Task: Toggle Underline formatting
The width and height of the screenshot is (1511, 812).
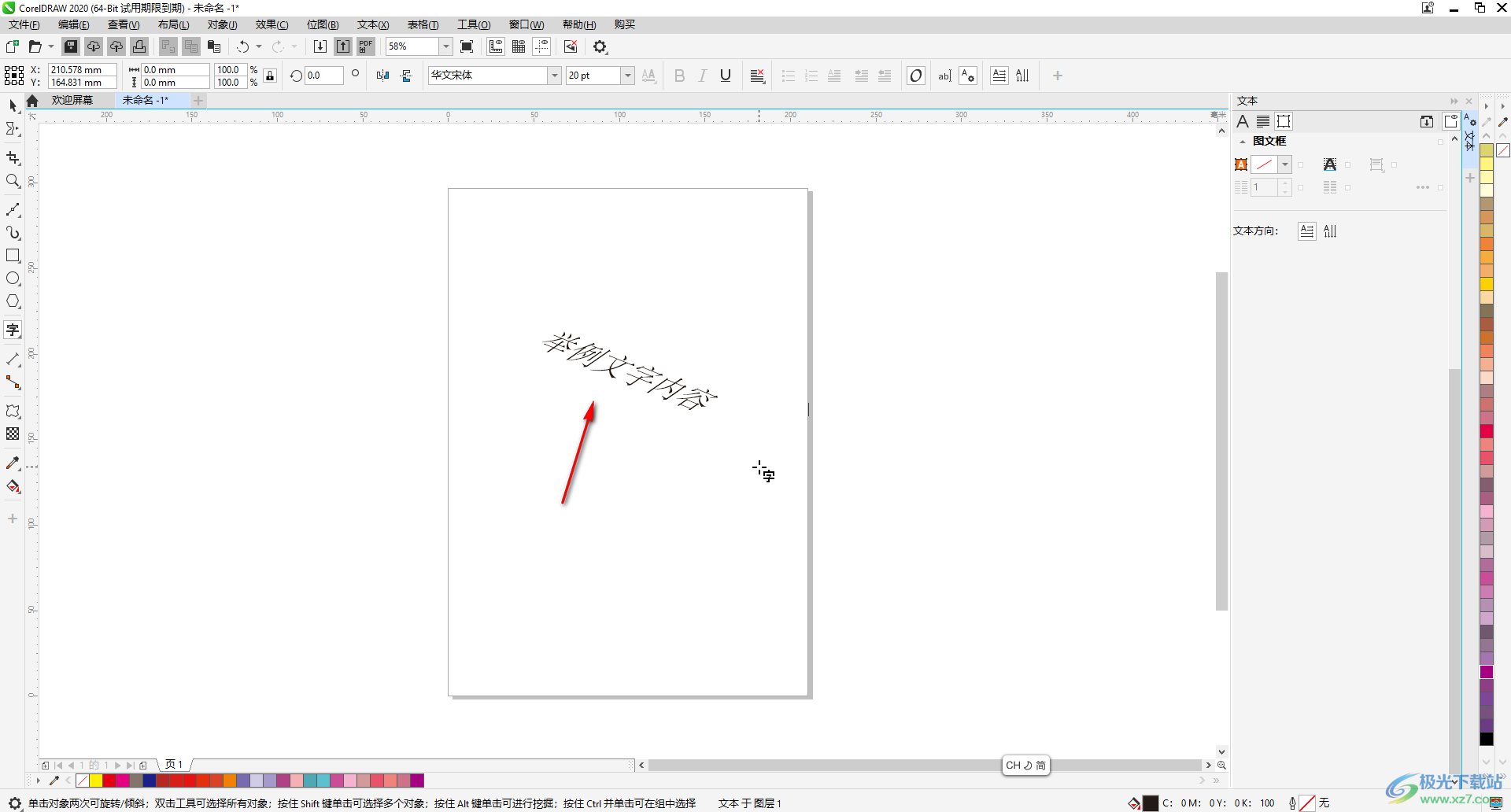Action: (x=726, y=76)
